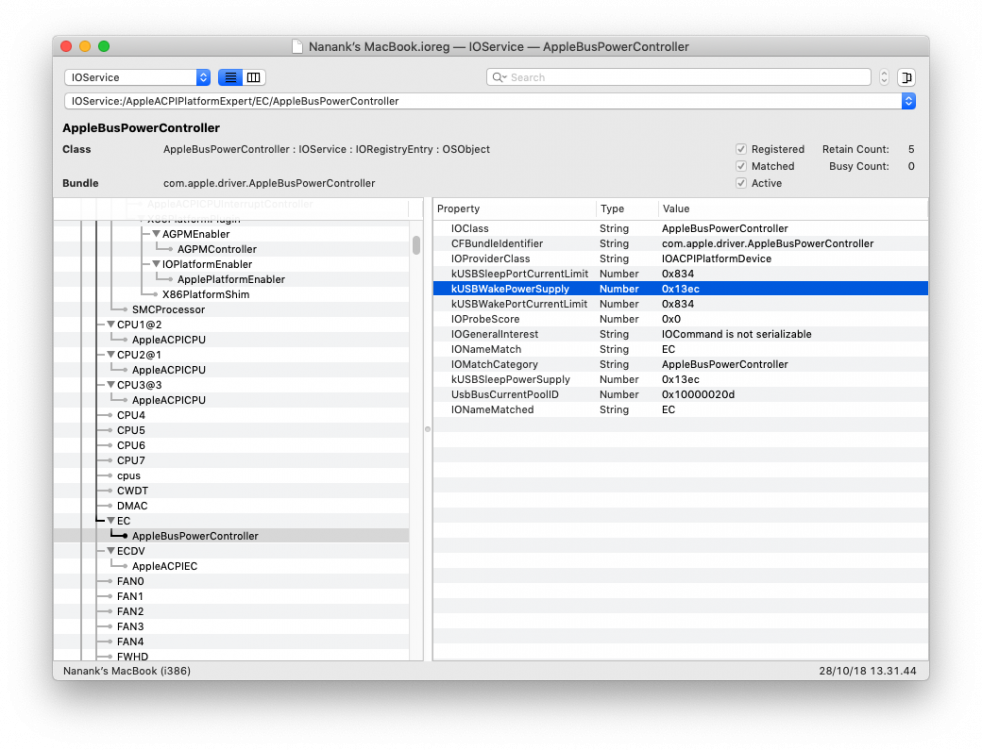Select the IONameMatched property row

(680, 409)
